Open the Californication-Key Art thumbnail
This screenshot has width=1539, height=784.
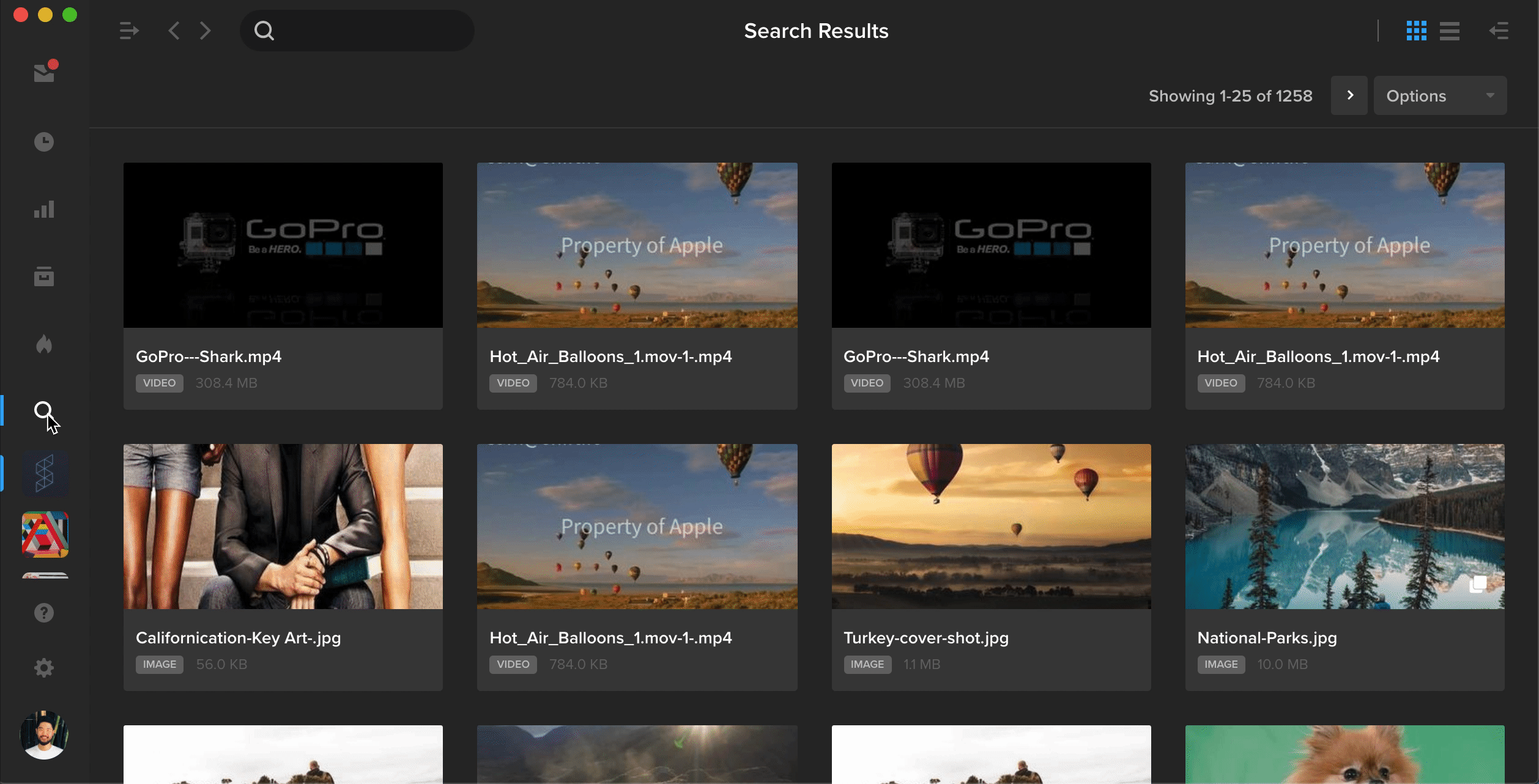(283, 527)
